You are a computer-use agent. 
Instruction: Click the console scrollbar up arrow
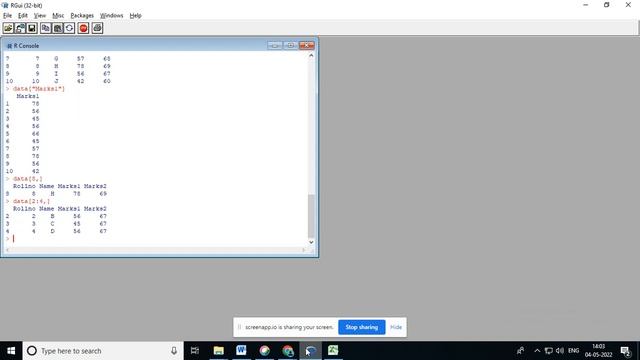[311, 55]
